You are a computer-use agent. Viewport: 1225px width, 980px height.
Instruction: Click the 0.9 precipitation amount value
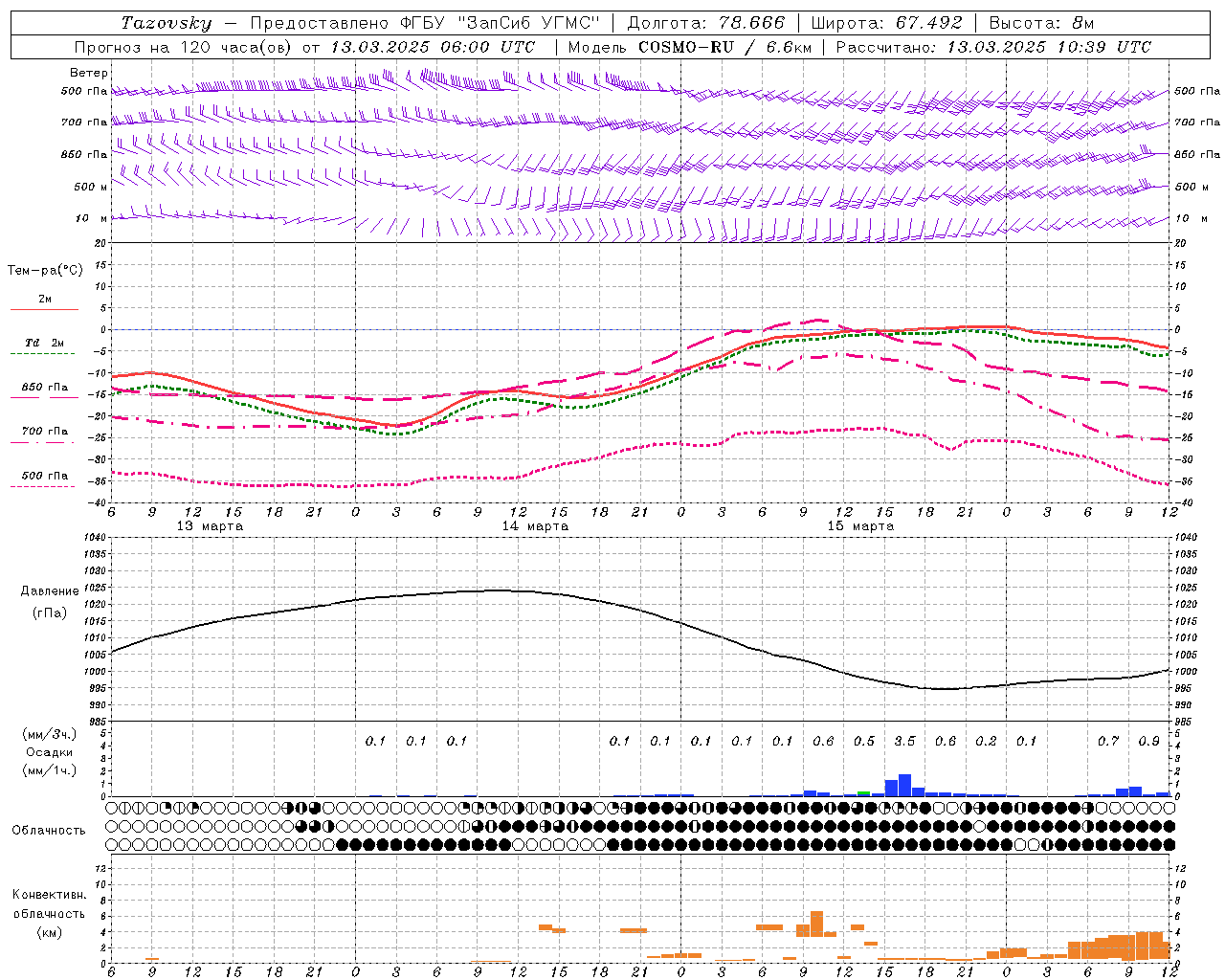(x=1149, y=742)
